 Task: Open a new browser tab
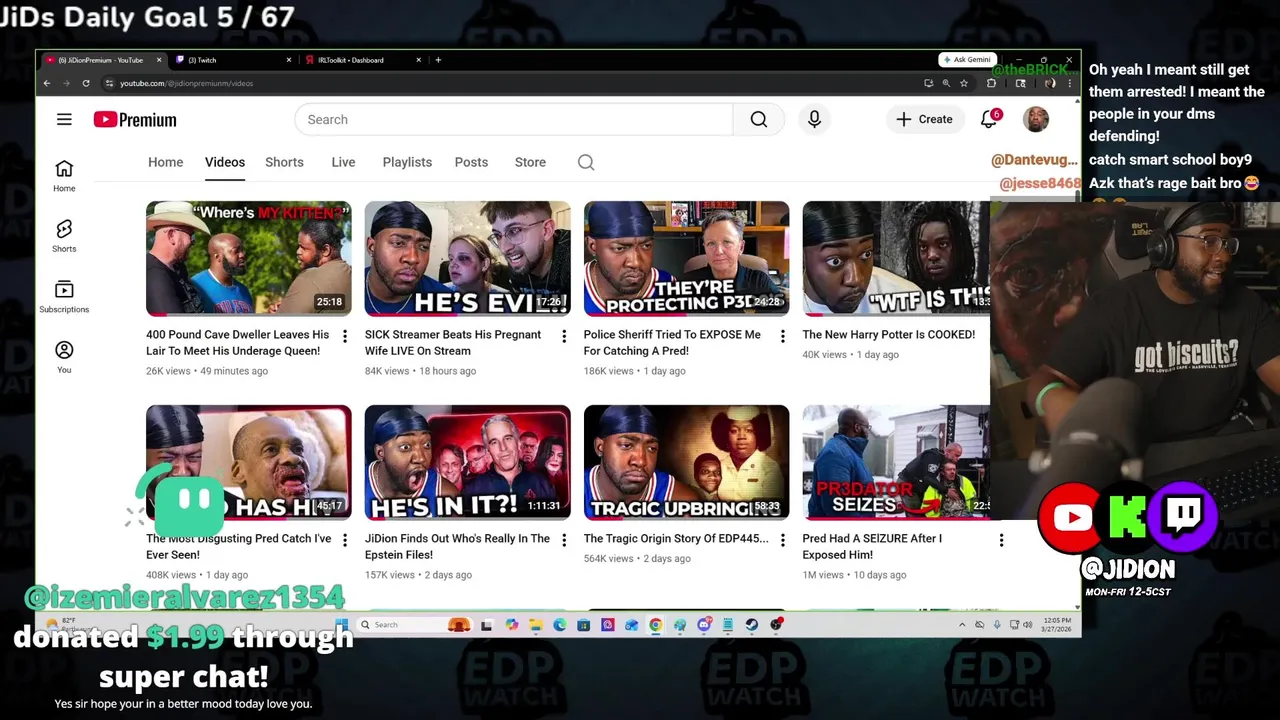coord(438,60)
